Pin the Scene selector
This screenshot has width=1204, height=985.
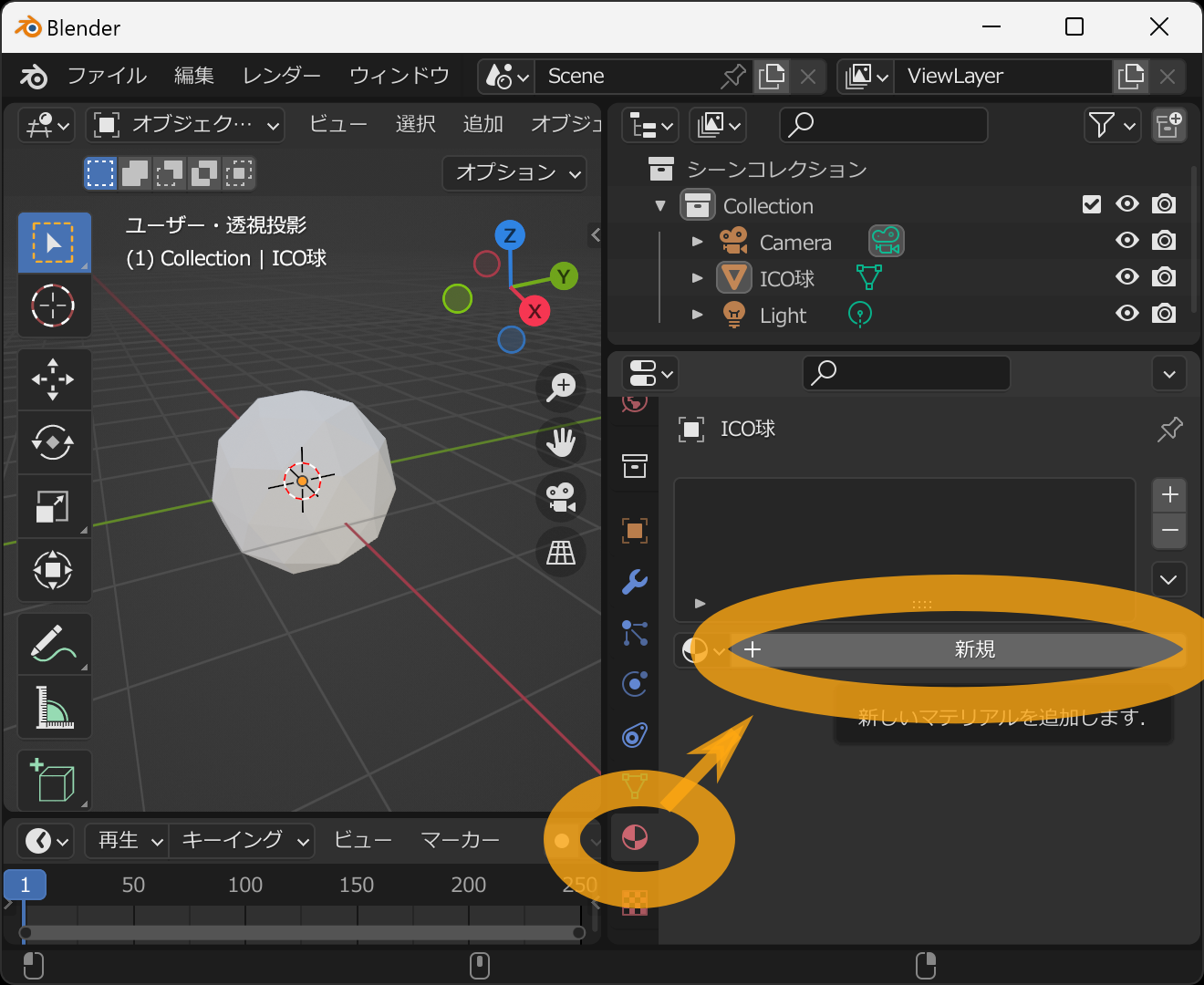point(733,77)
